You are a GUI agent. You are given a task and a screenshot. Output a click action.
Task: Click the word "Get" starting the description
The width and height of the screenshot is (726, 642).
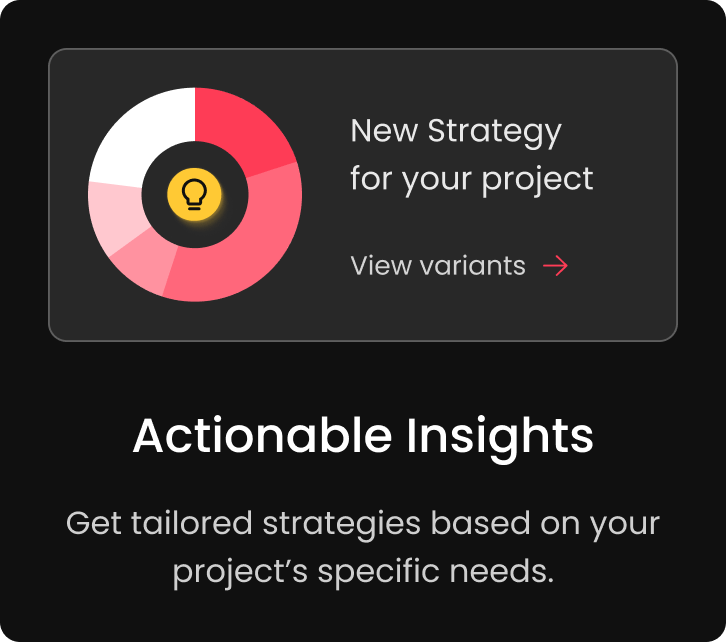94,522
